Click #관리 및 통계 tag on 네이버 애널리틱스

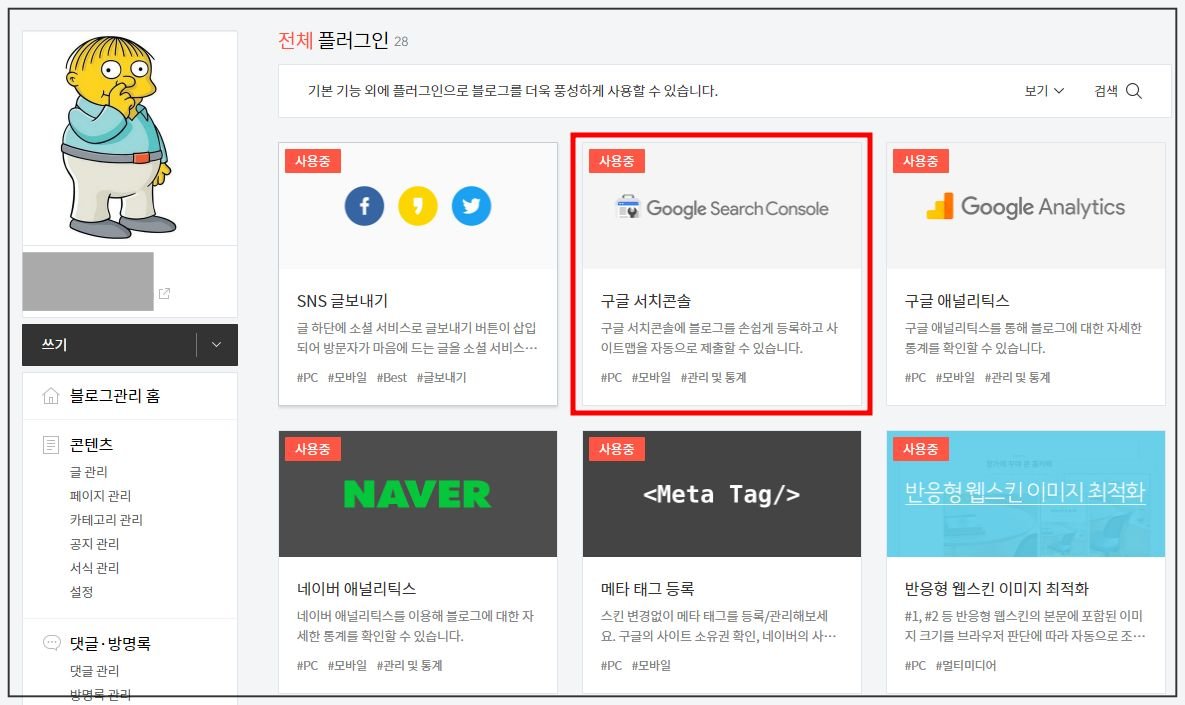pyautogui.click(x=410, y=666)
